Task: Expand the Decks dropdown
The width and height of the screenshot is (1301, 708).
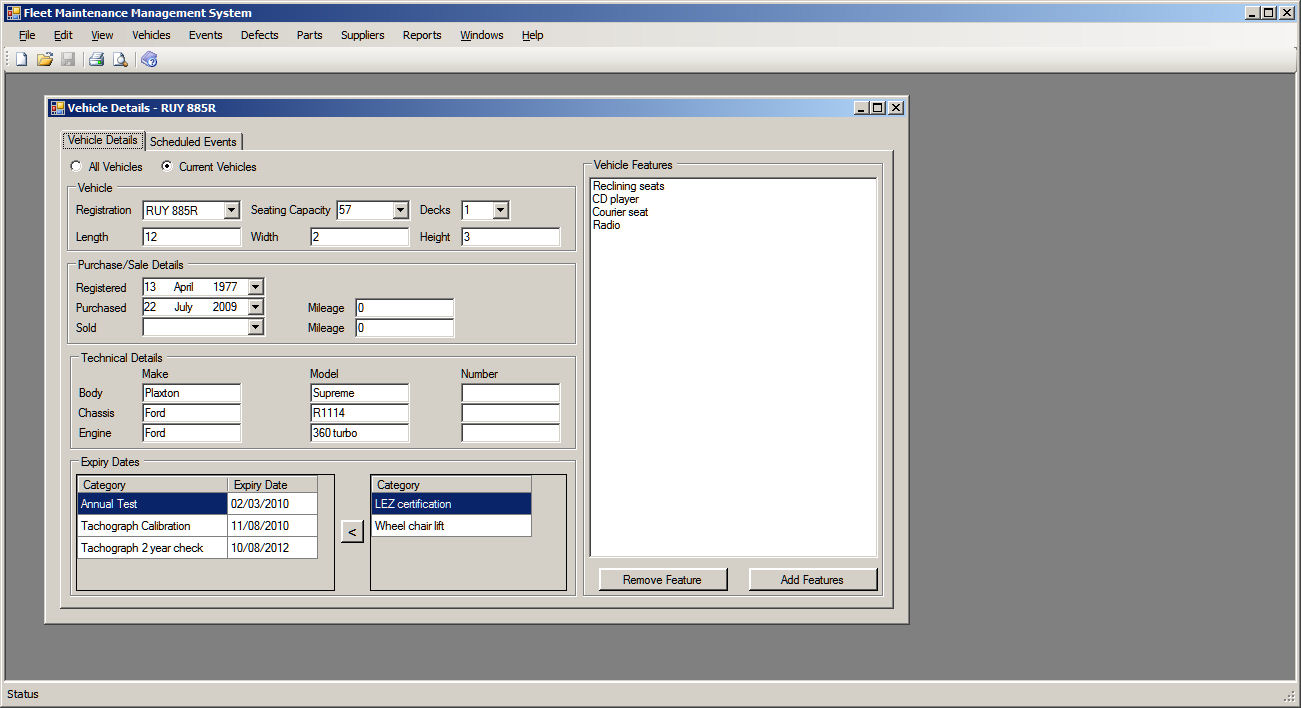Action: (500, 210)
